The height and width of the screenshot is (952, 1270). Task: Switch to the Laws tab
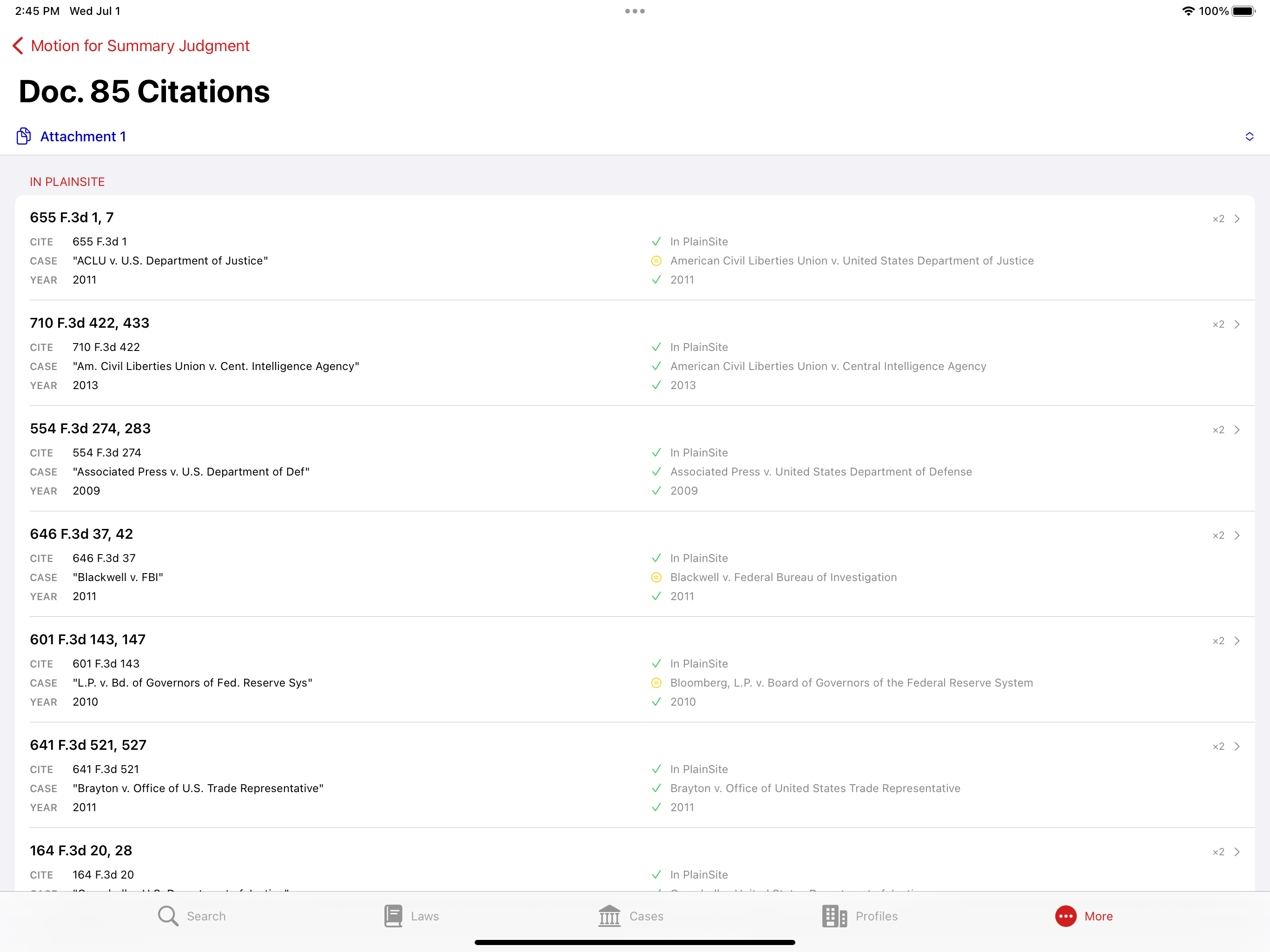[x=412, y=916]
